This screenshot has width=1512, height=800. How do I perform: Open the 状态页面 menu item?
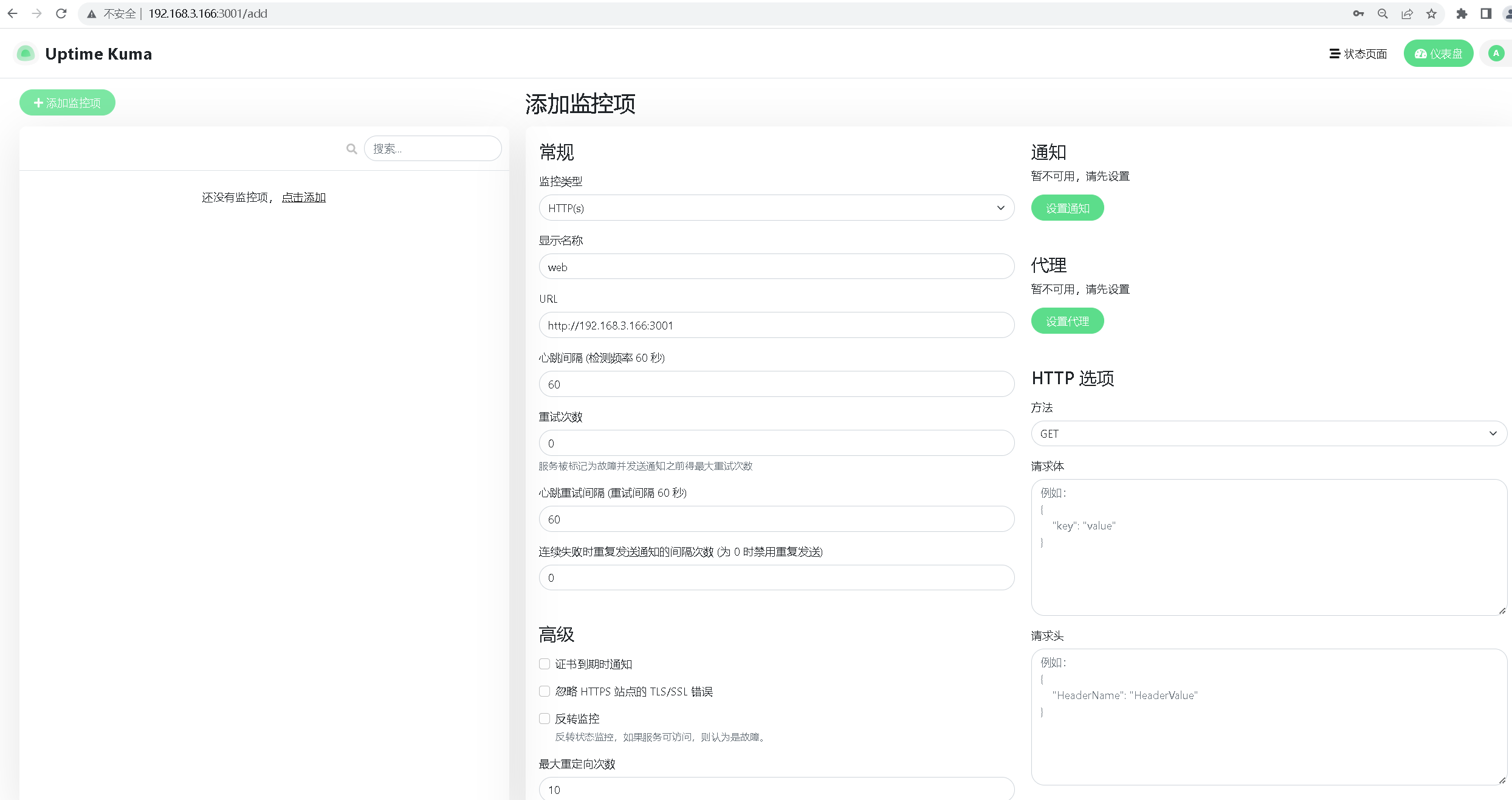(1358, 53)
